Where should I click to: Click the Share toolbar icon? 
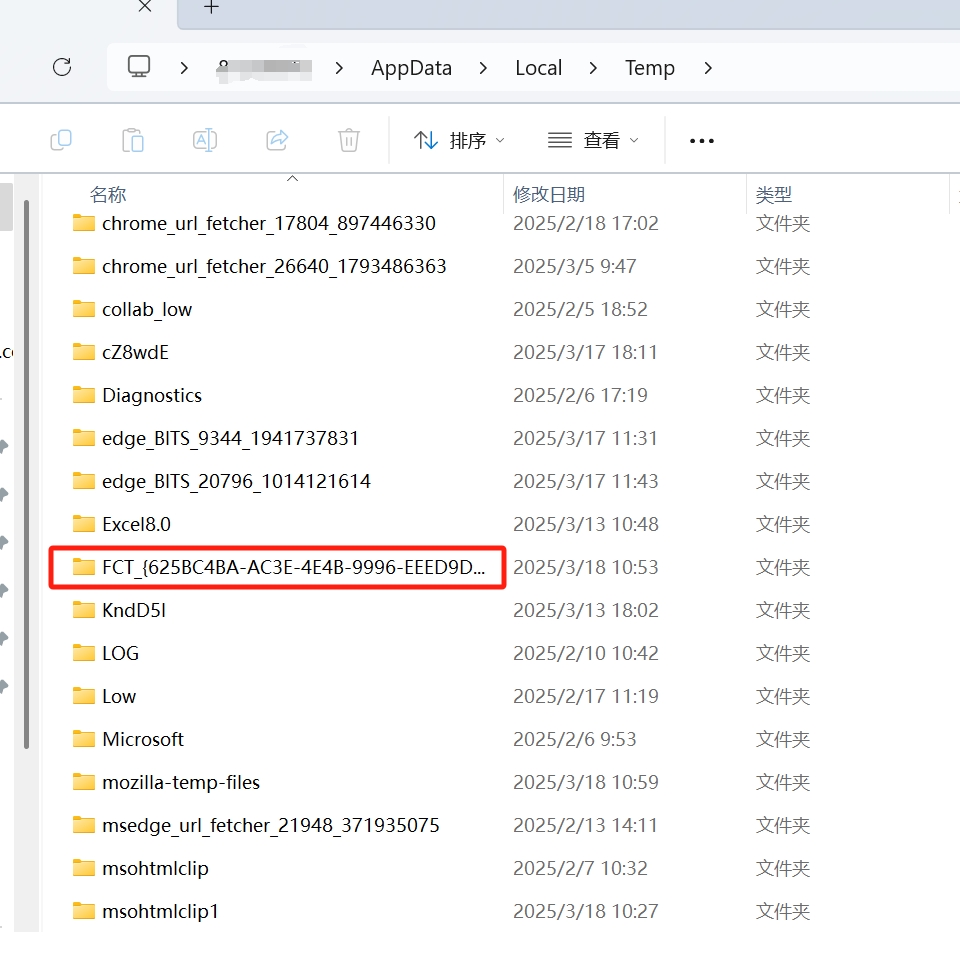click(x=277, y=140)
